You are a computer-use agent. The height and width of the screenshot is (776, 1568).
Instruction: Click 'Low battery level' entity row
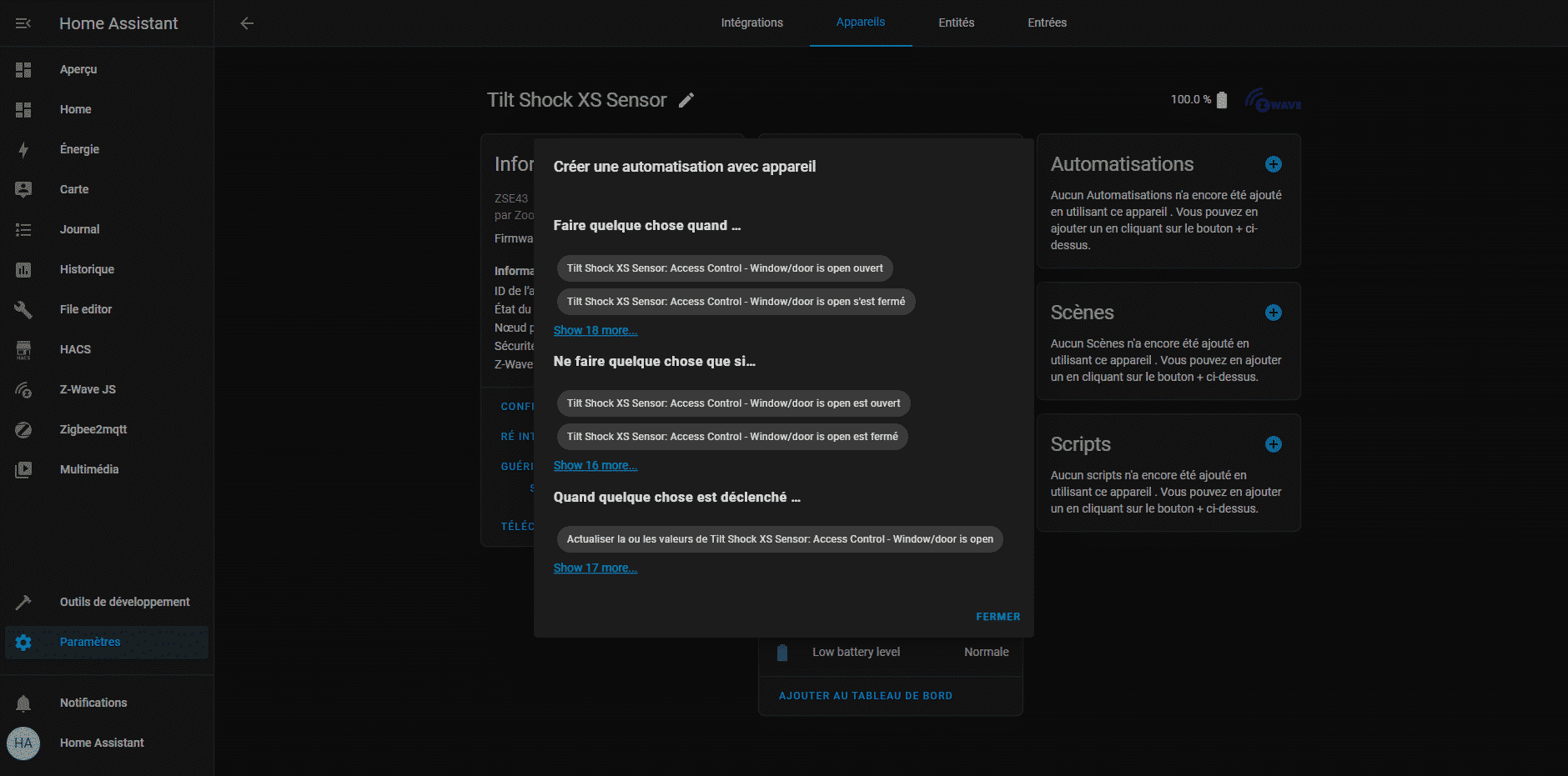point(891,653)
